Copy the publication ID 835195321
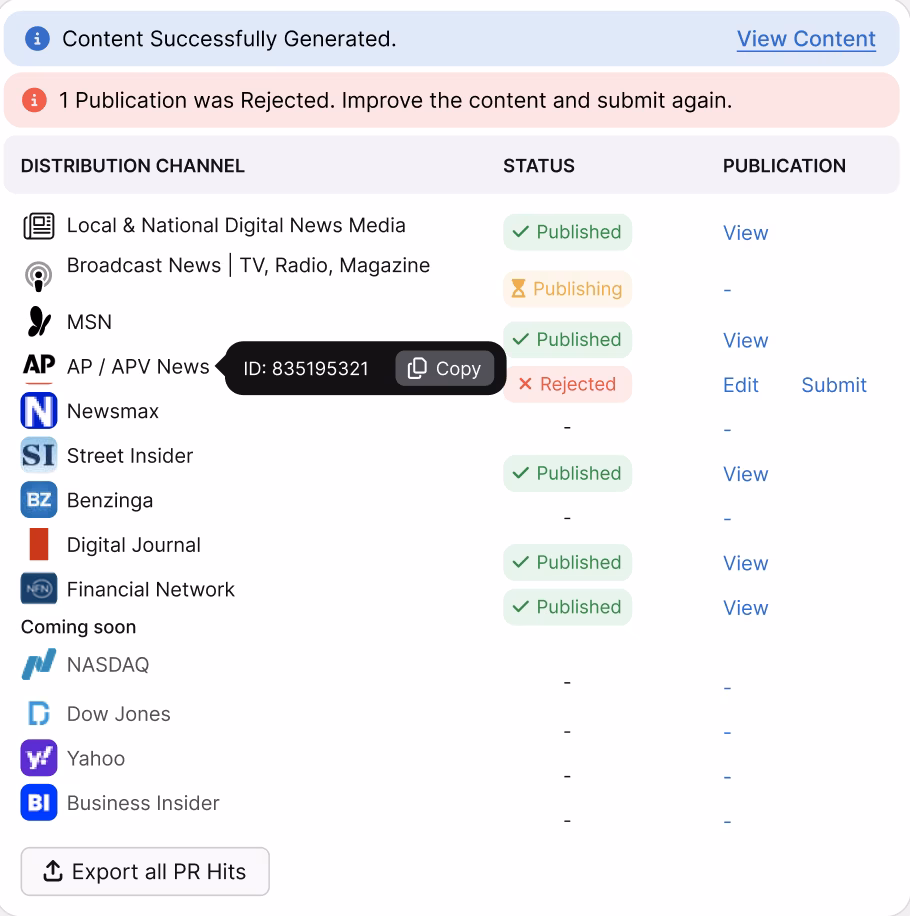This screenshot has height=916, width=910. 445,369
